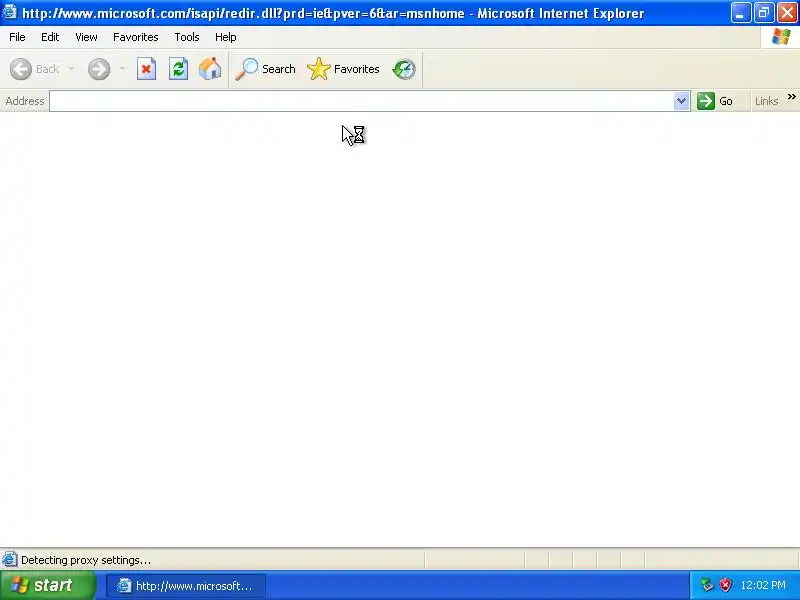
Task: Stop page loading with red X icon
Action: 146,69
